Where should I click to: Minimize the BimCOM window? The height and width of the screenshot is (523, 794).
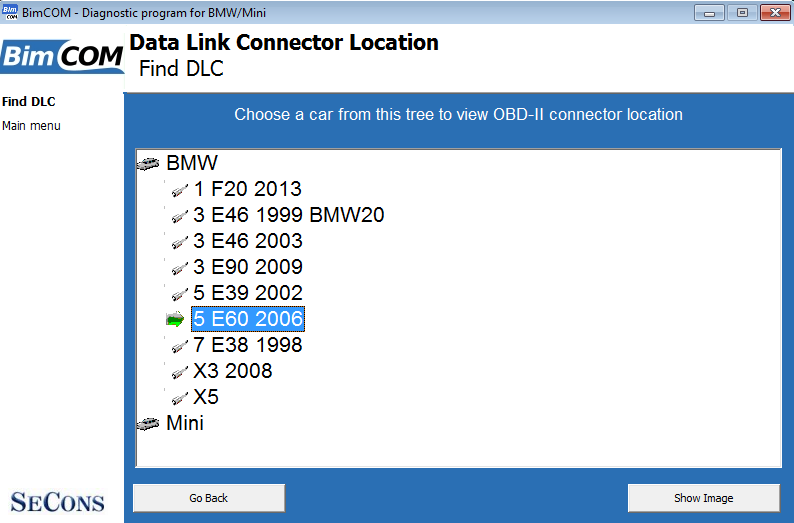click(709, 13)
